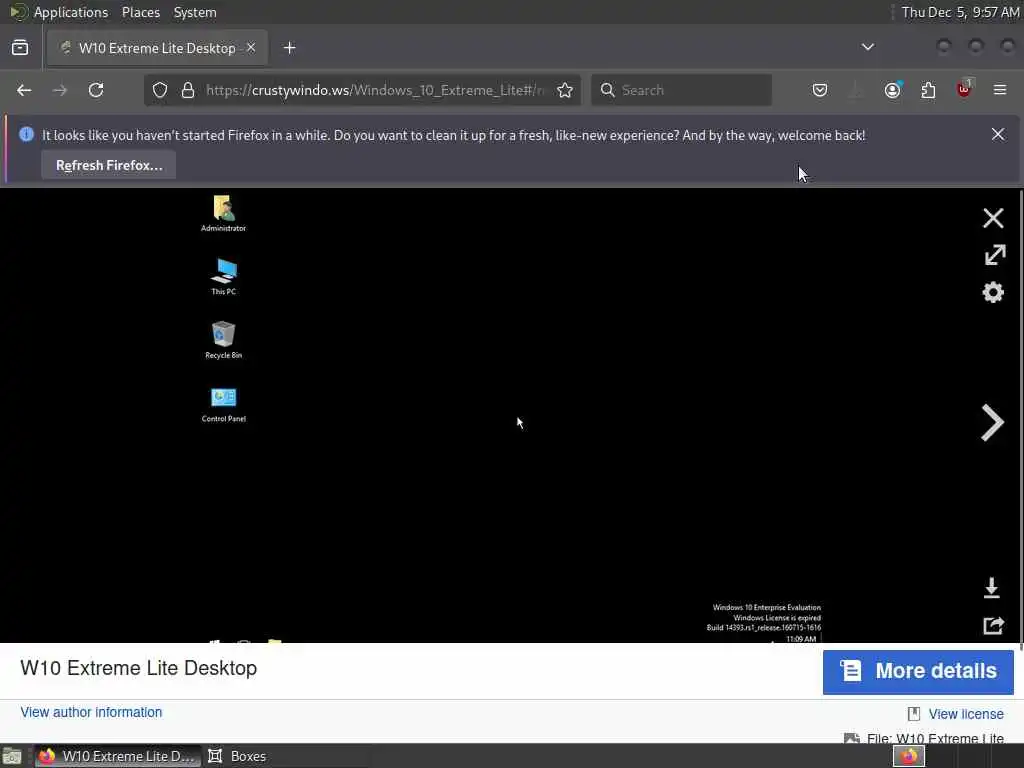Bookmark this page with the star icon
This screenshot has width=1024, height=768.
pyautogui.click(x=565, y=90)
